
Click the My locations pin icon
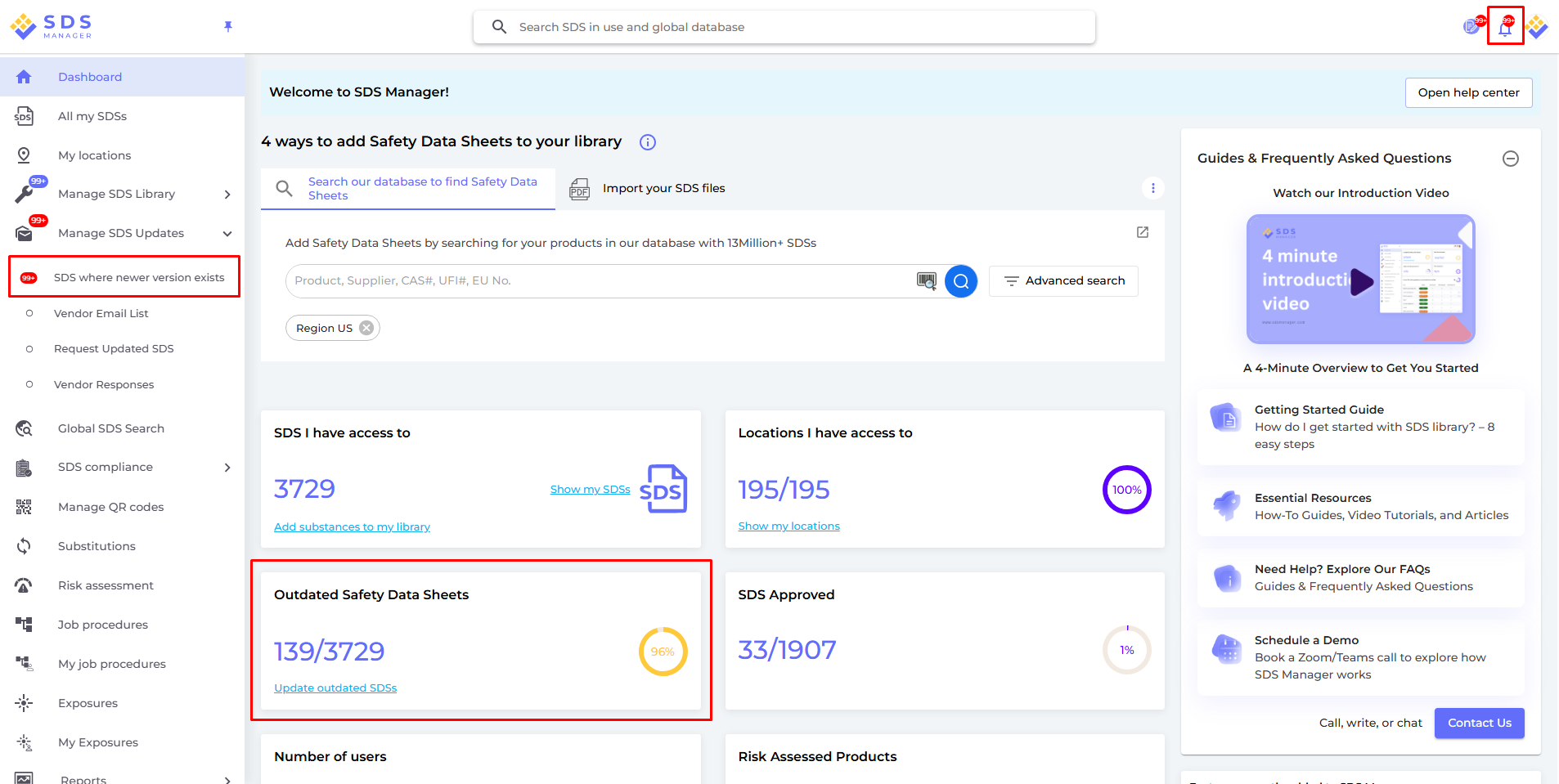pyautogui.click(x=24, y=155)
